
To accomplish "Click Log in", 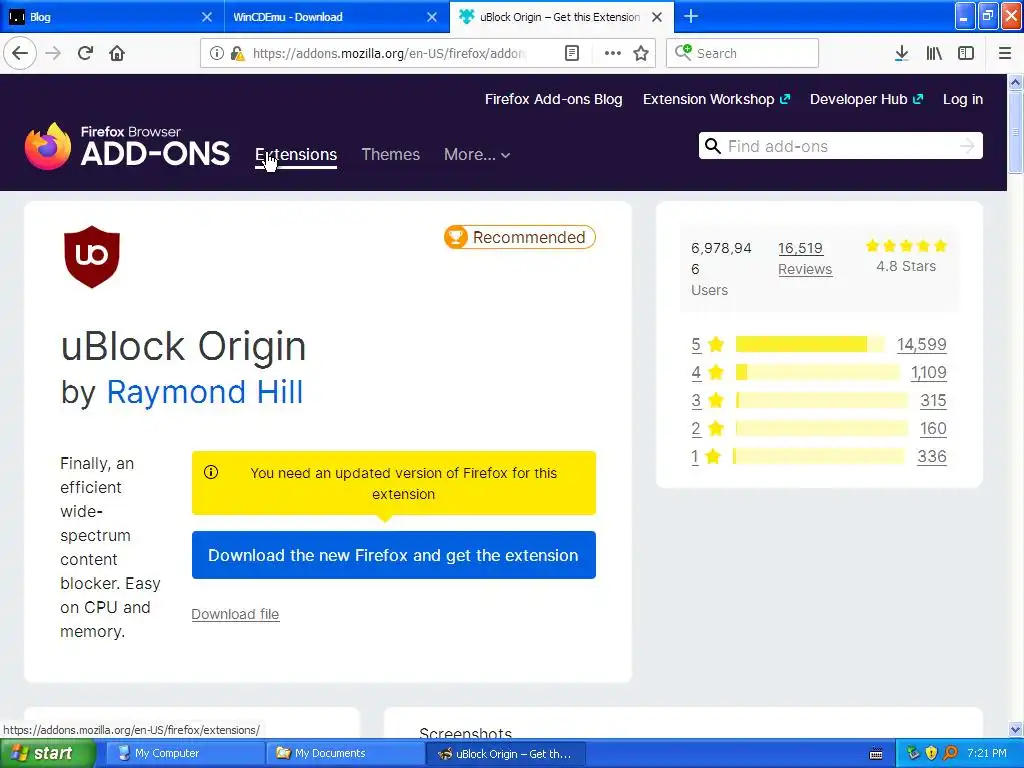I will coord(963,99).
